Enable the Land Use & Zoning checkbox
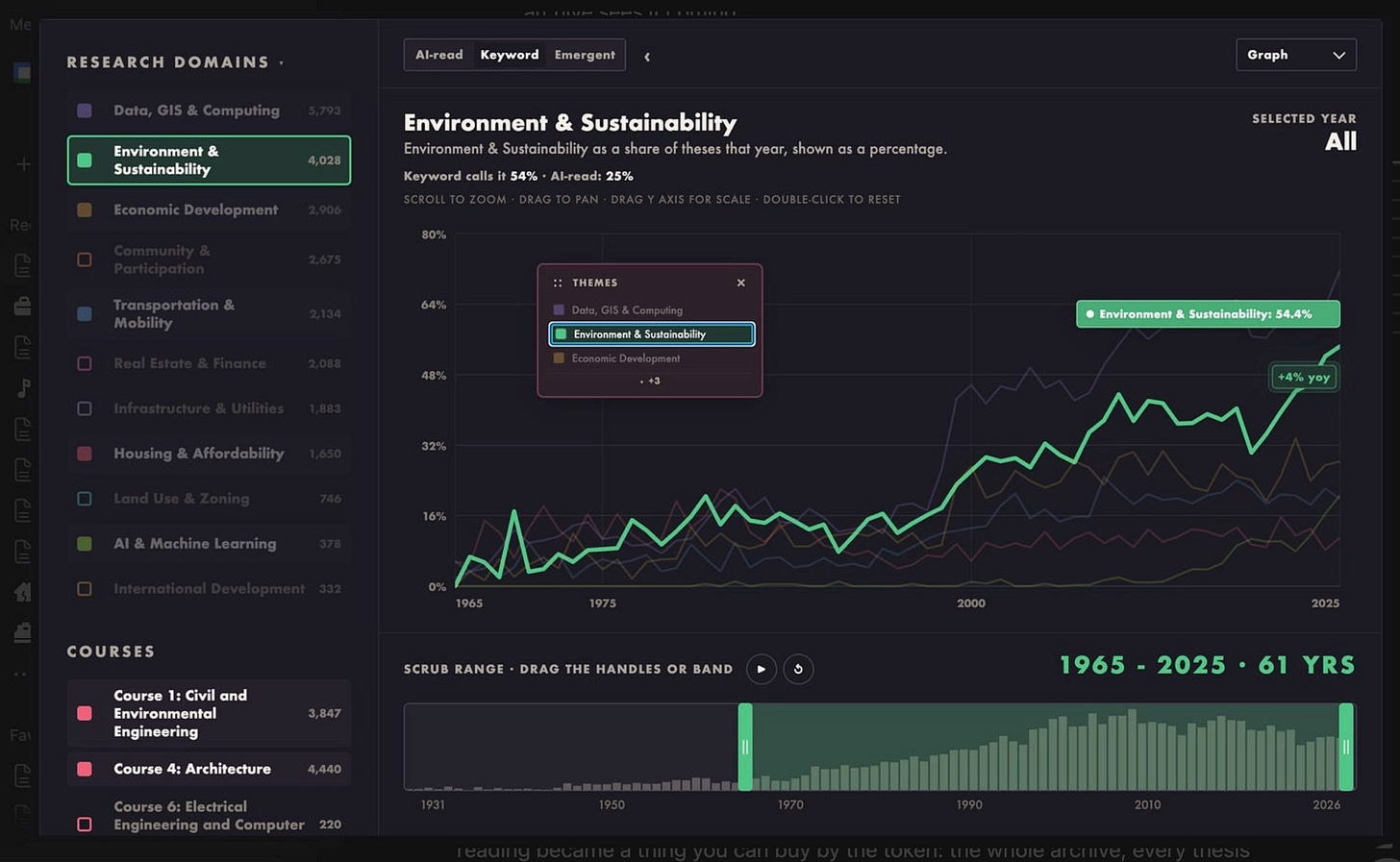 pos(85,499)
